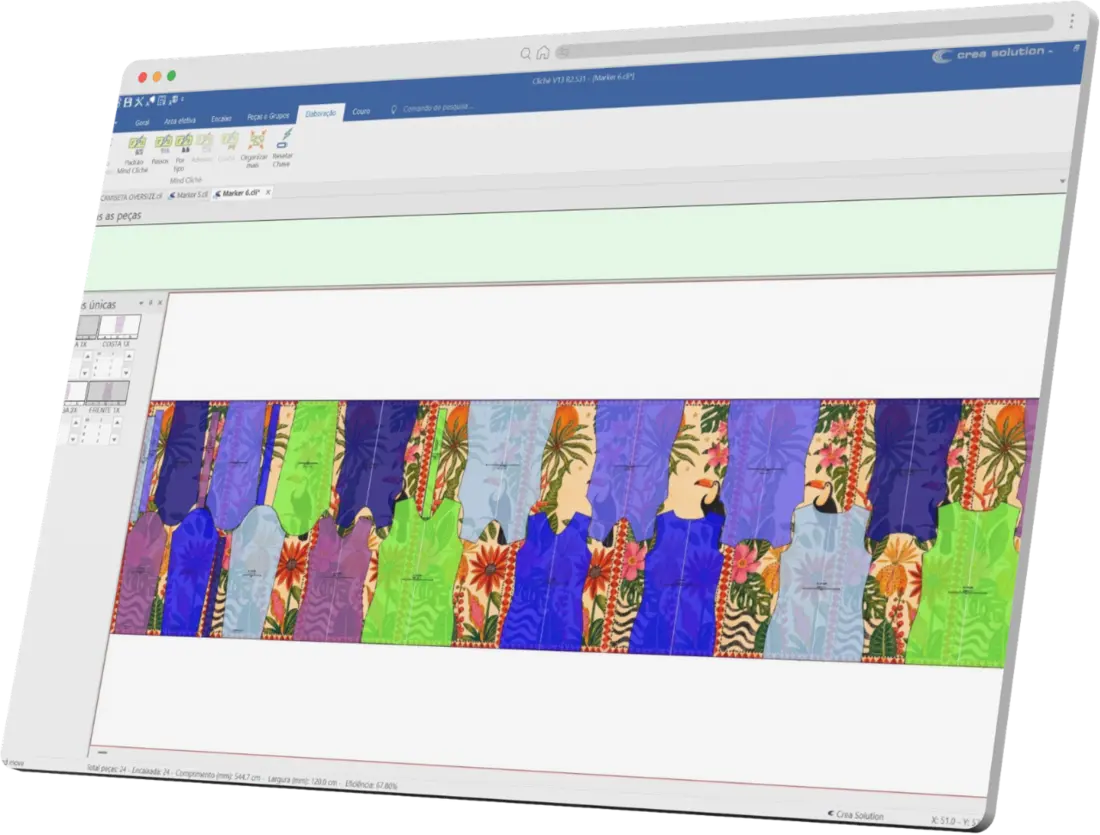The image size is (1100, 835).
Task: Click the Eficiência 67.80% status text
Action: [x=371, y=784]
